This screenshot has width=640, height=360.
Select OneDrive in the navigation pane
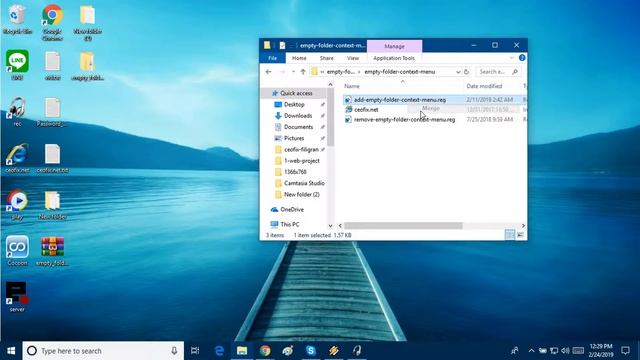(x=292, y=209)
